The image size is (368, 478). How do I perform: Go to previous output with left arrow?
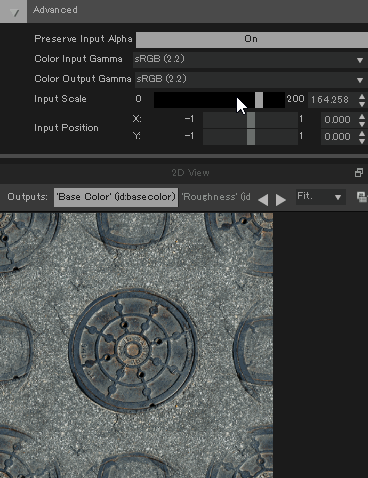(263, 200)
